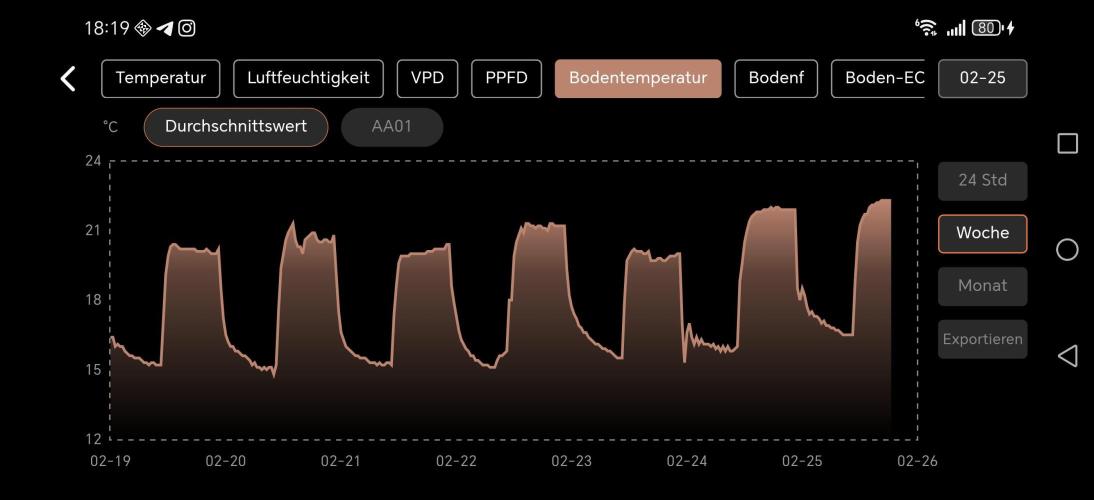Image resolution: width=1094 pixels, height=500 pixels.
Task: Choose the 24 Std time range
Action: pyautogui.click(x=982, y=181)
